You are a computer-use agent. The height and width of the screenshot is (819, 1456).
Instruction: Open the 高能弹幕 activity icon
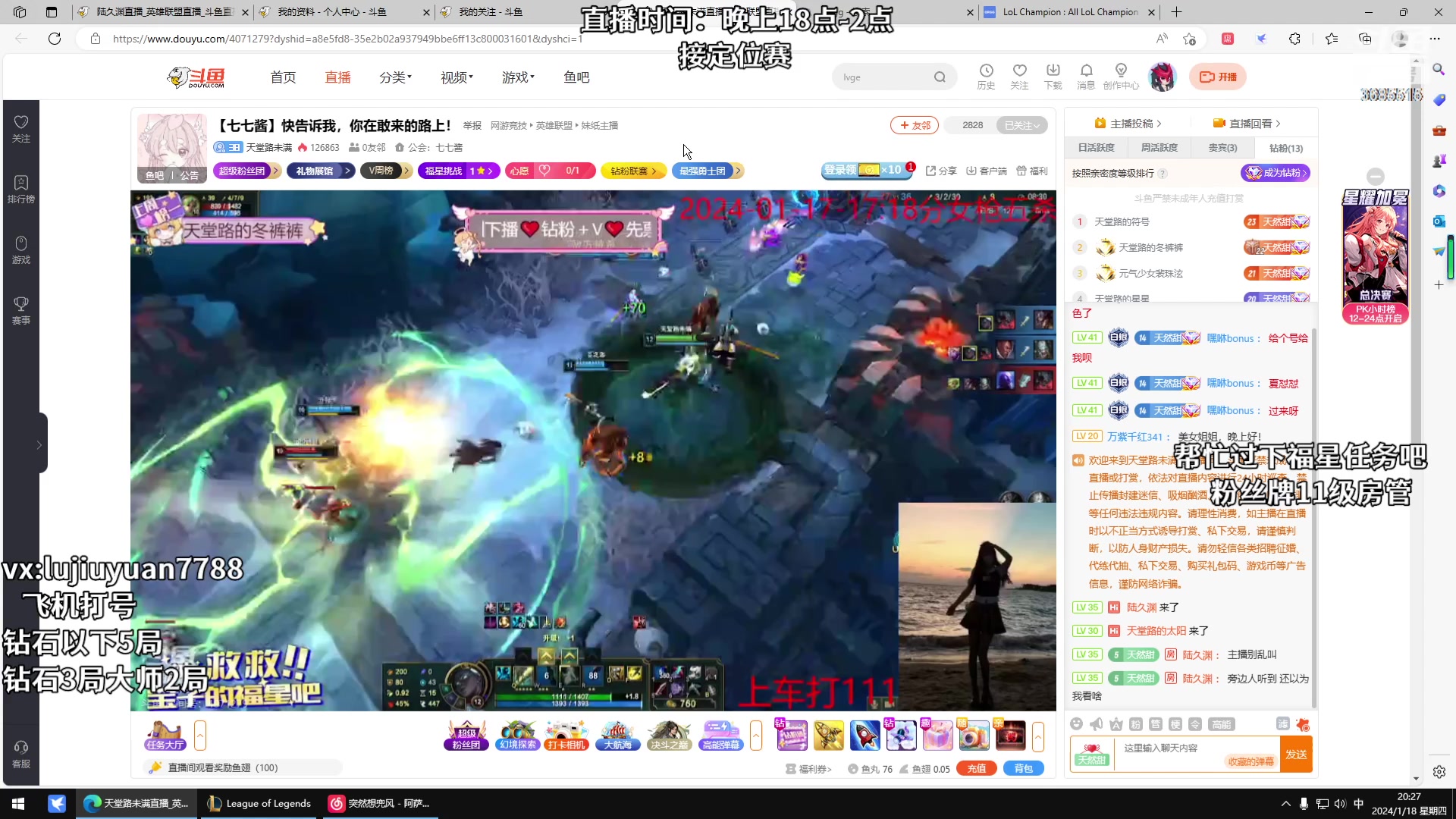720,736
